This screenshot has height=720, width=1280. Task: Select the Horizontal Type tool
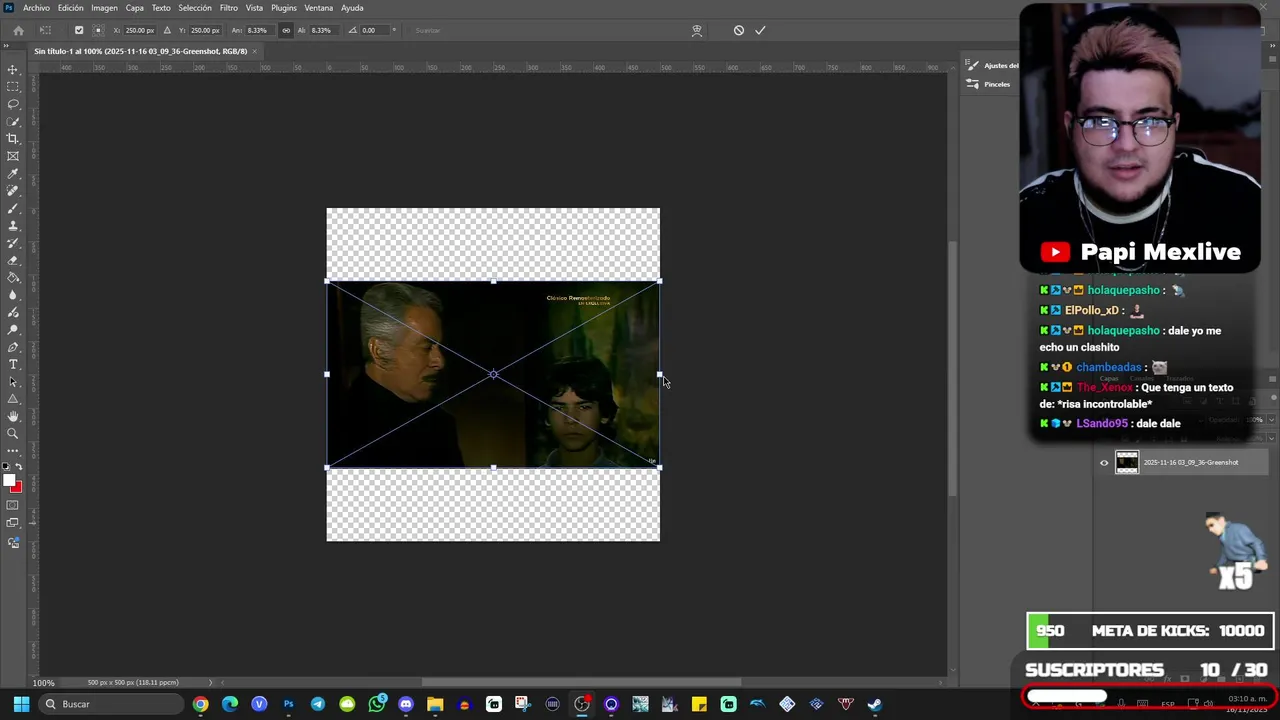[13, 364]
